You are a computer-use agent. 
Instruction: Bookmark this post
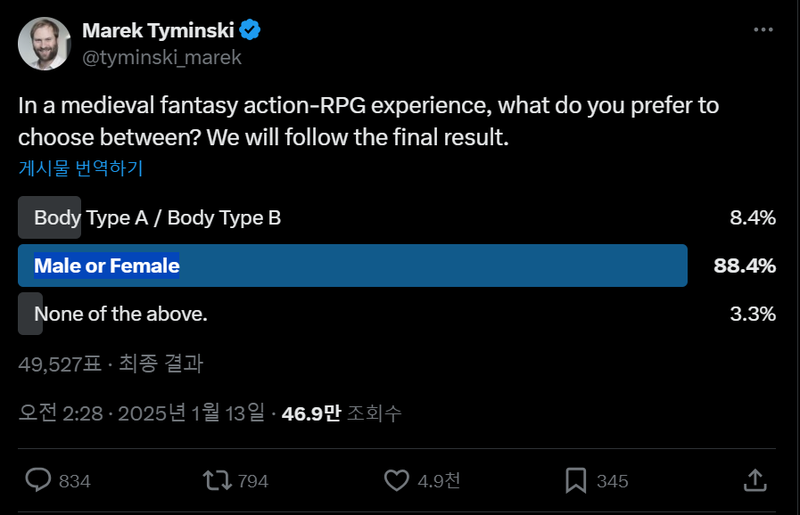575,481
